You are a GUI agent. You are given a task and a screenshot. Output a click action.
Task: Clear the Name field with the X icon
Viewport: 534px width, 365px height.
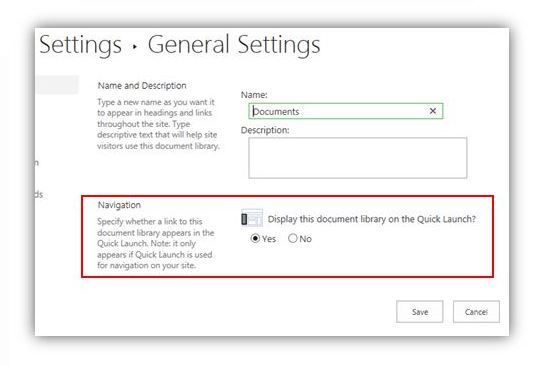[433, 111]
